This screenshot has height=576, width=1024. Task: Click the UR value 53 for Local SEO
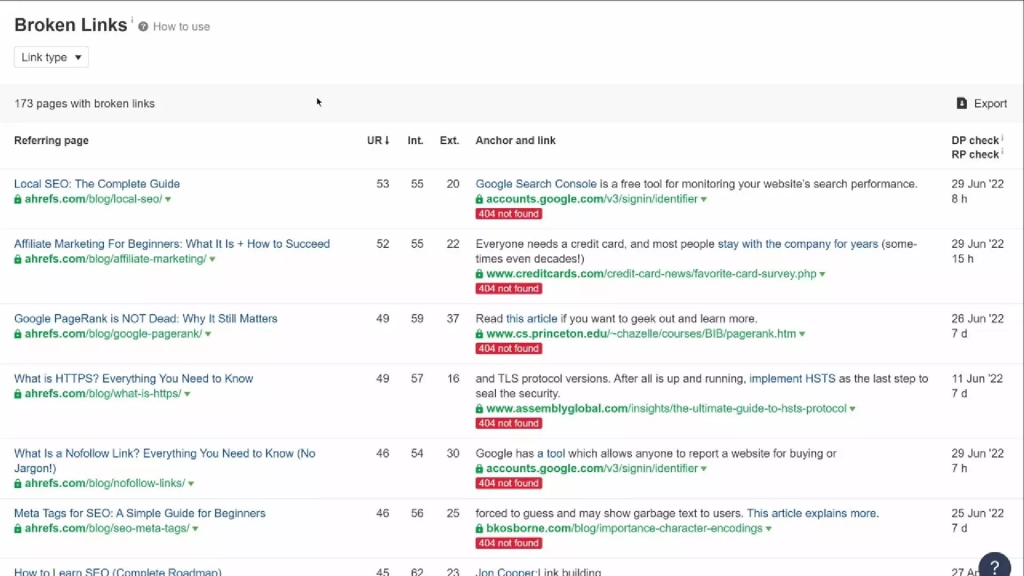383,184
